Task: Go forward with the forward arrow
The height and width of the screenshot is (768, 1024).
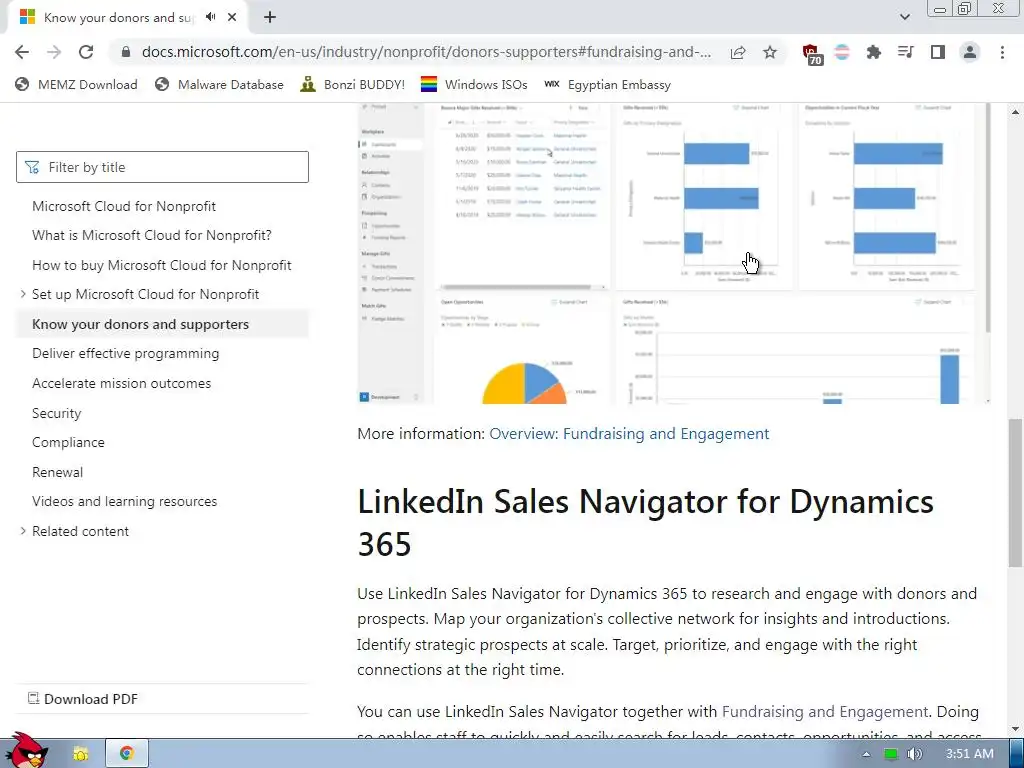Action: tap(54, 52)
